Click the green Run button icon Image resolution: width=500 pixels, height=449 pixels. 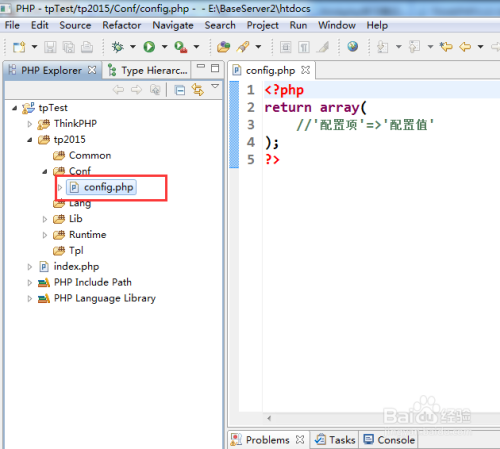click(149, 47)
